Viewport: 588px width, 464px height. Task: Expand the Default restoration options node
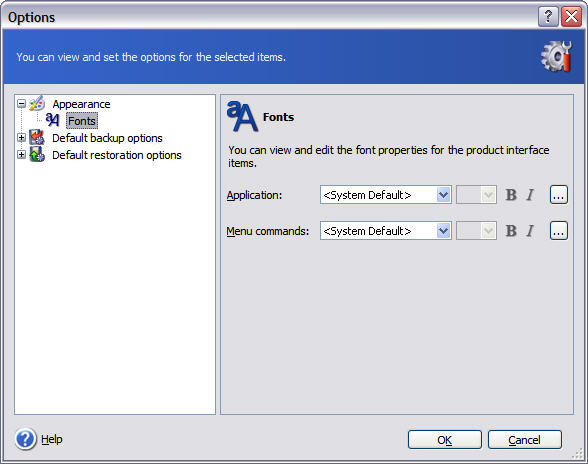pos(22,155)
